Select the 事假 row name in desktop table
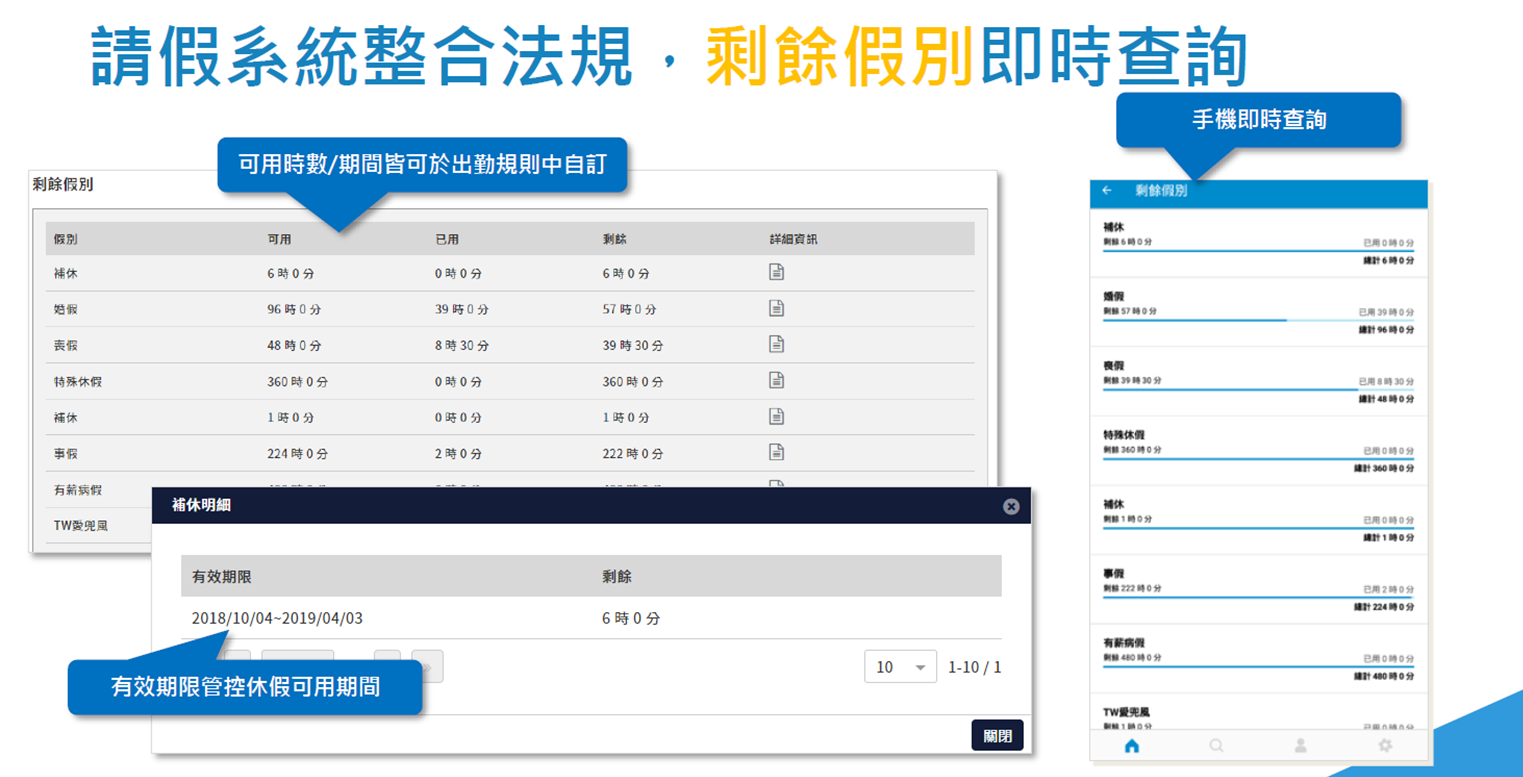 coord(66,453)
